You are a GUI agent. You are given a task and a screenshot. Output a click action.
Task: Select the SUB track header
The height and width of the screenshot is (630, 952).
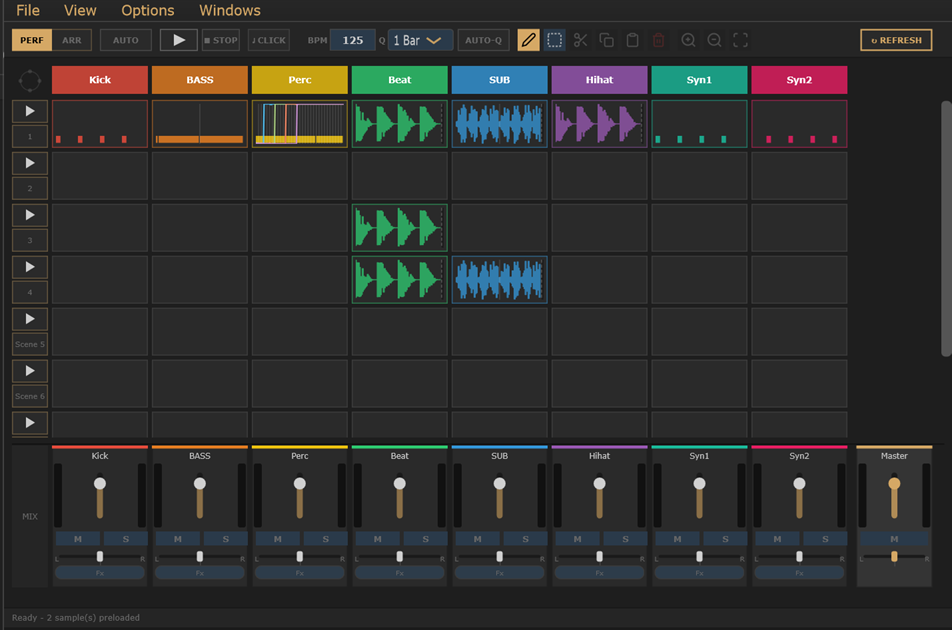tap(500, 80)
